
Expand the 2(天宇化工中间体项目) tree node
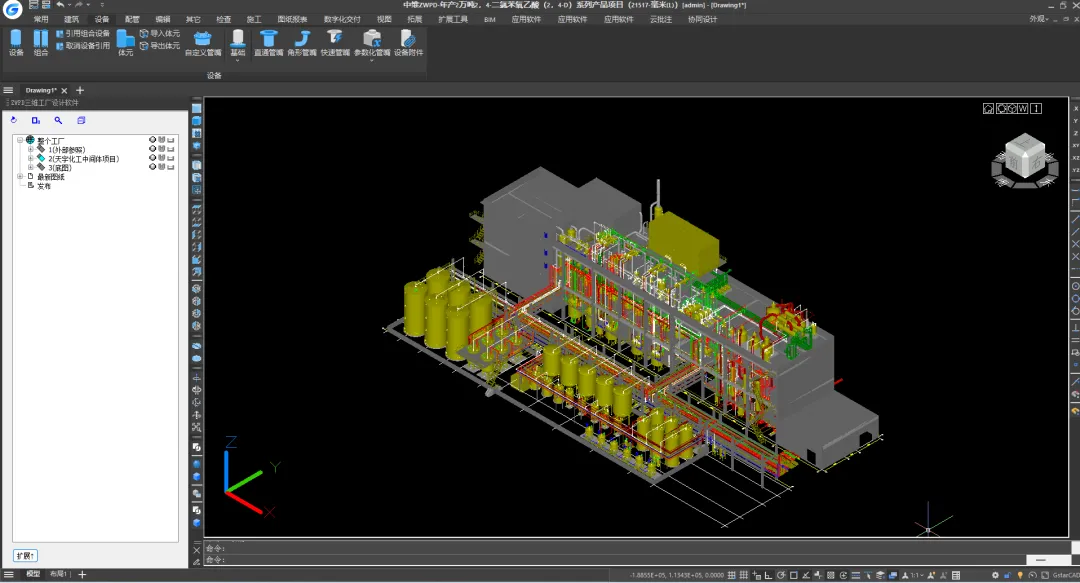click(x=30, y=158)
